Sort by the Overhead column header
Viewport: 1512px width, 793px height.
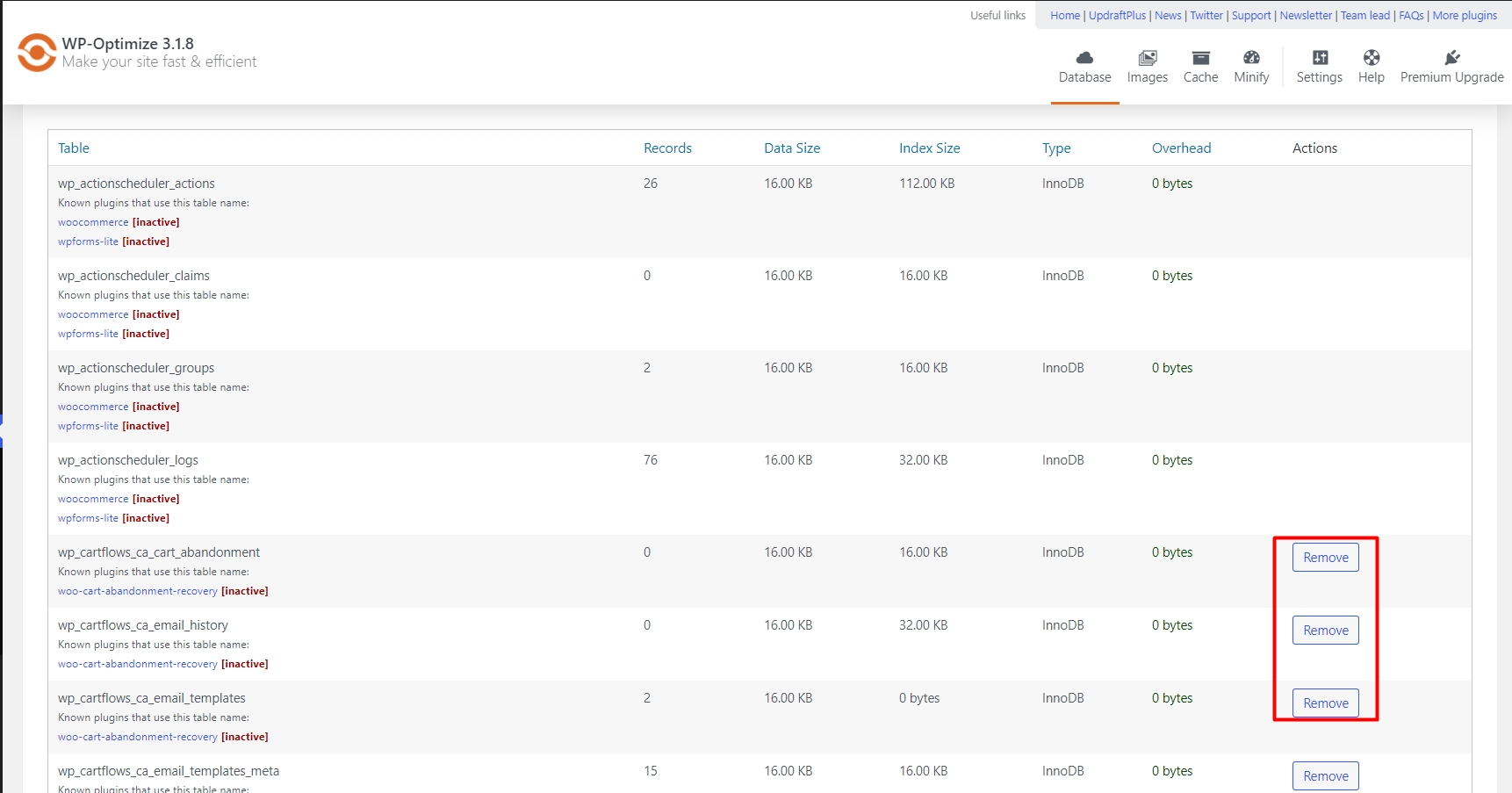point(1181,148)
